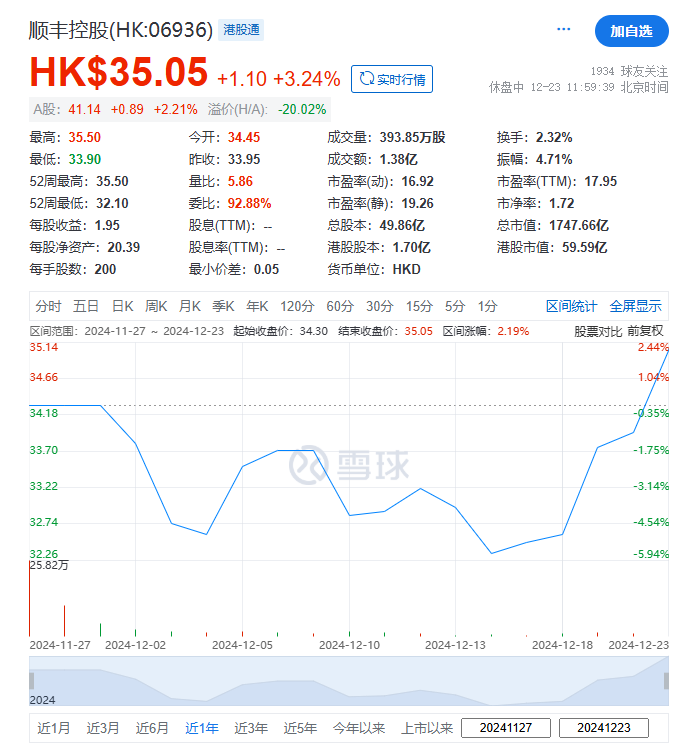
Task: Click the 最高 value 35.50
Action: [x=84, y=137]
